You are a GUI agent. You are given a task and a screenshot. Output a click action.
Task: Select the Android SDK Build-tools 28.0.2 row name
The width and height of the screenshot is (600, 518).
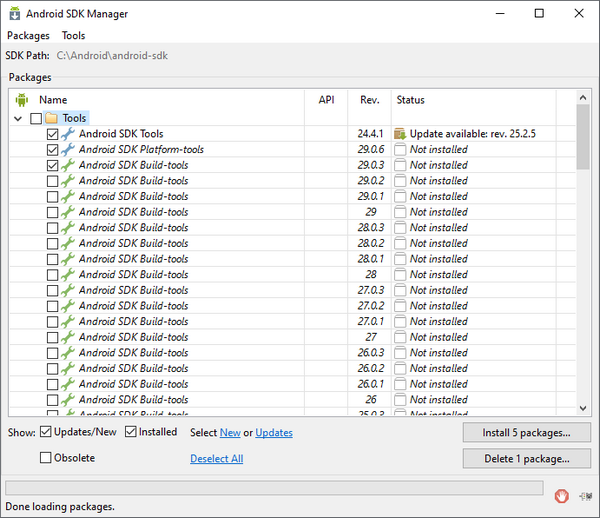pyautogui.click(x=134, y=243)
